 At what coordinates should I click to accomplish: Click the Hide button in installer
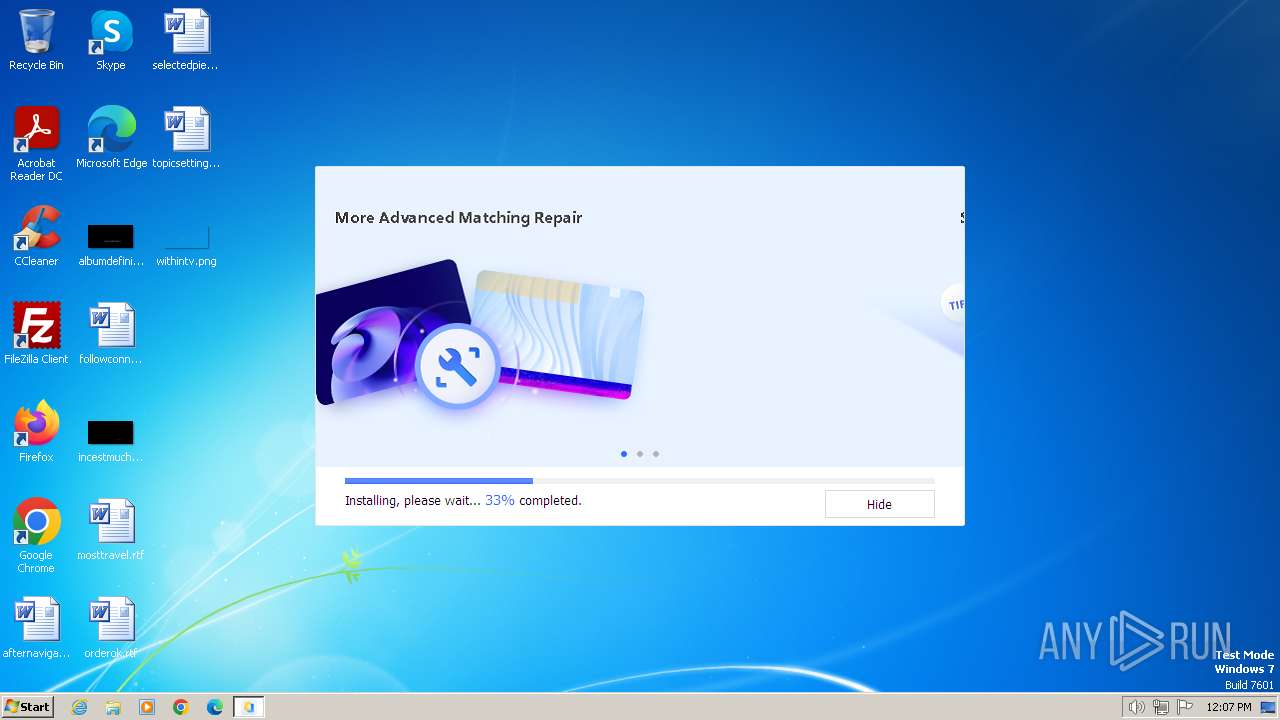point(879,504)
